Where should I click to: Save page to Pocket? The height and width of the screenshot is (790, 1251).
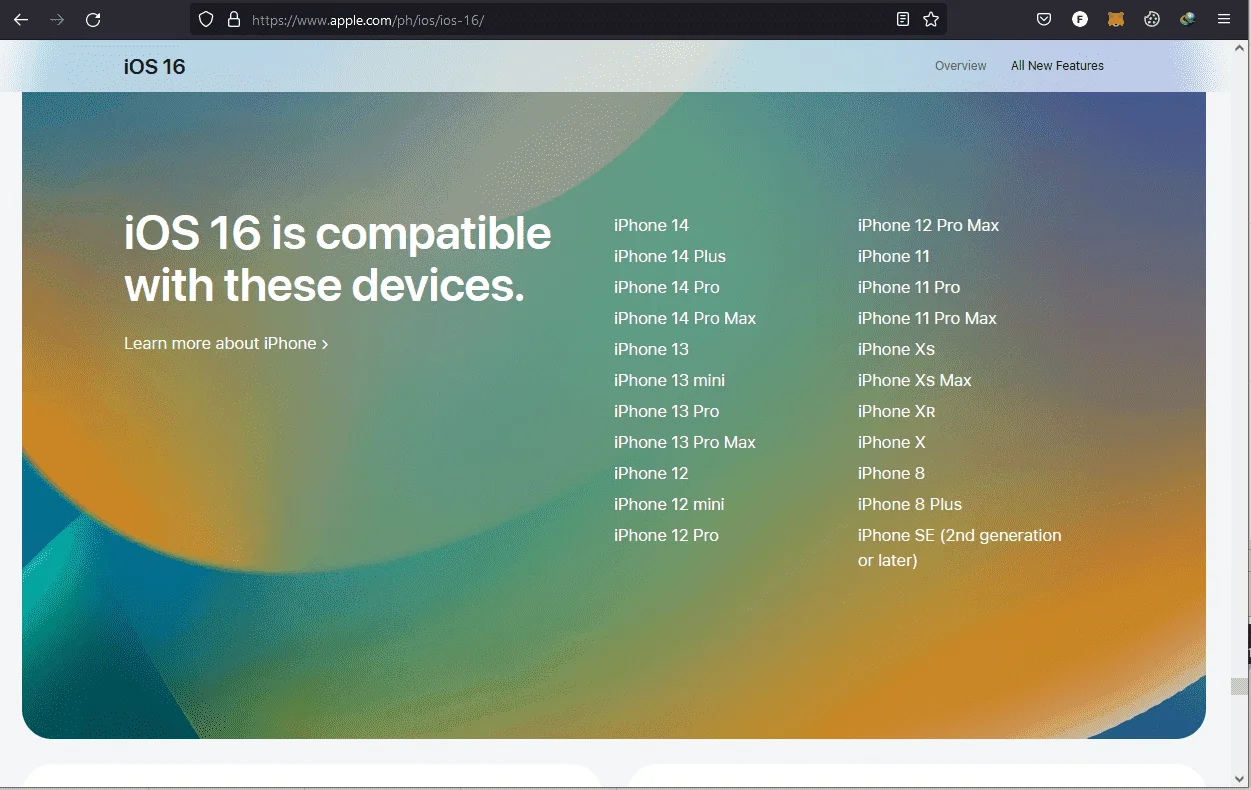pos(1044,19)
